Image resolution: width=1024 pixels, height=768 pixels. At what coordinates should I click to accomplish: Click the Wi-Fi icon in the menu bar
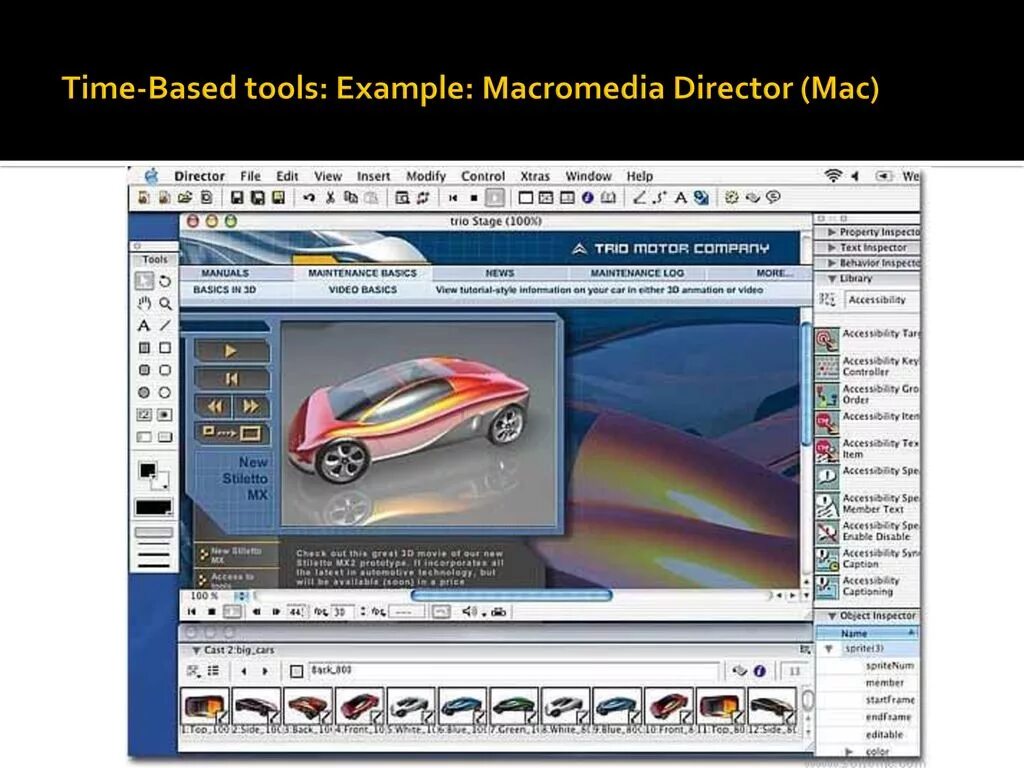tap(833, 176)
